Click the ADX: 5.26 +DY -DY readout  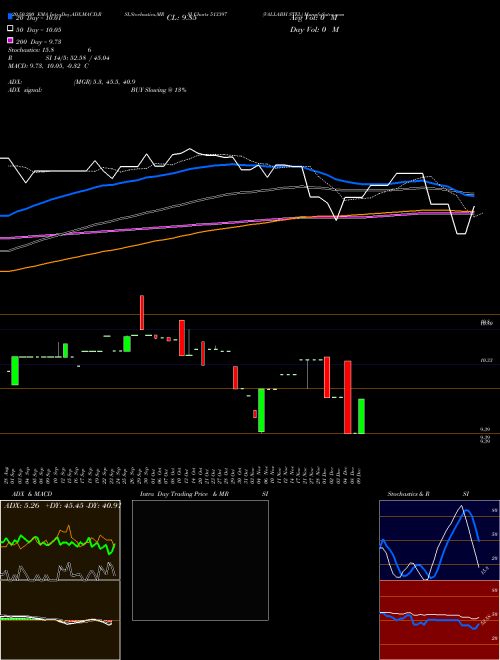(62, 505)
